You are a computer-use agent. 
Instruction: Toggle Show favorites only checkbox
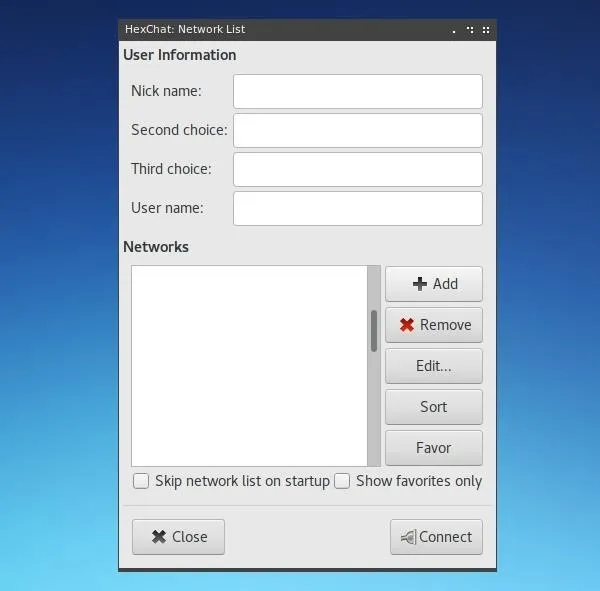coord(342,481)
